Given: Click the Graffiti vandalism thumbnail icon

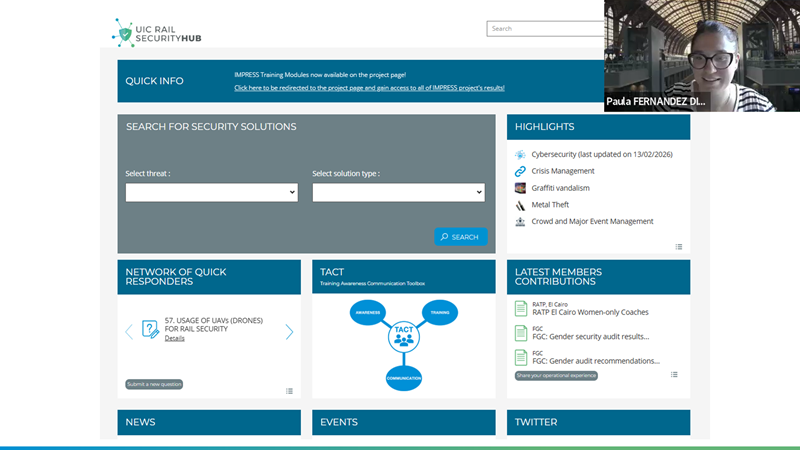Looking at the screenshot, I should [520, 188].
